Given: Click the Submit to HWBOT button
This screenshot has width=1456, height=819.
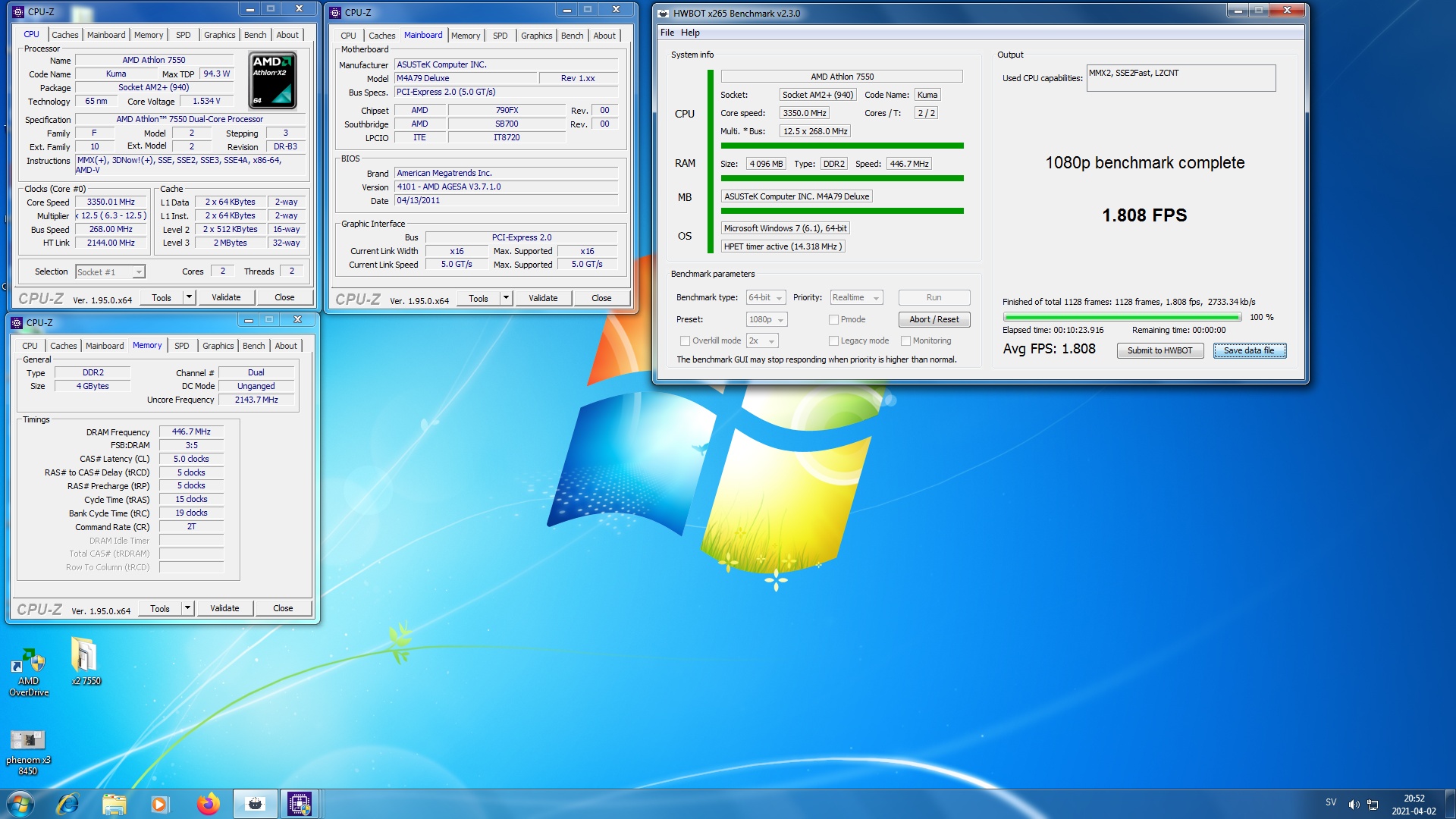Looking at the screenshot, I should point(1159,350).
